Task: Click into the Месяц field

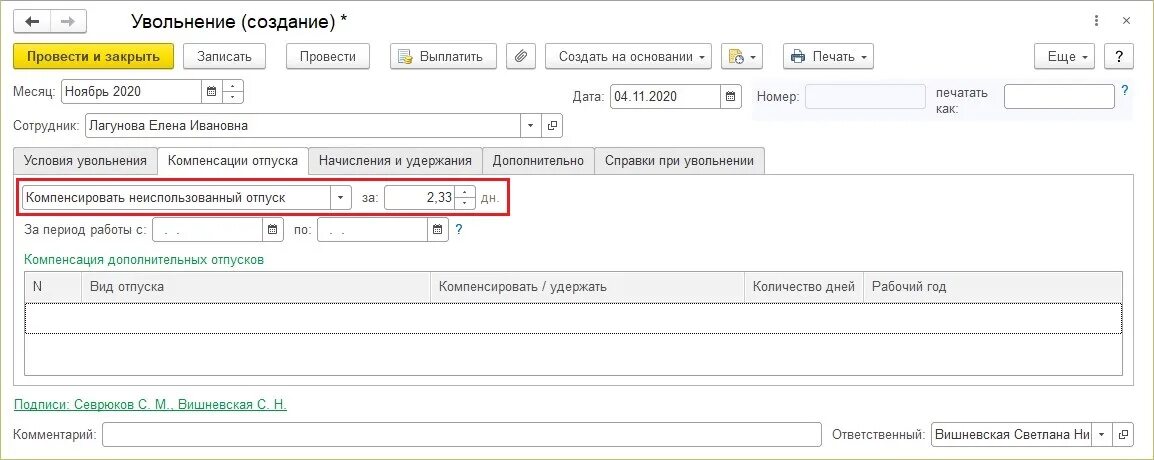Action: (x=131, y=92)
